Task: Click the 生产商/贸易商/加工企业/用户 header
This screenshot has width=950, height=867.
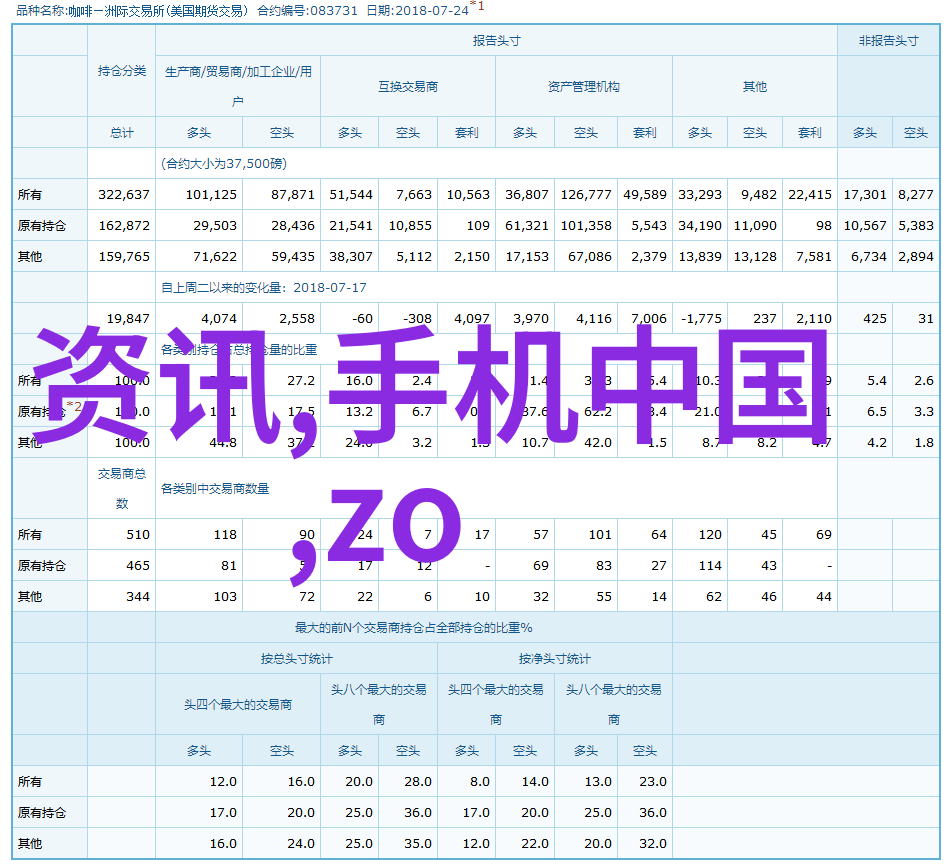Action: click(x=238, y=86)
